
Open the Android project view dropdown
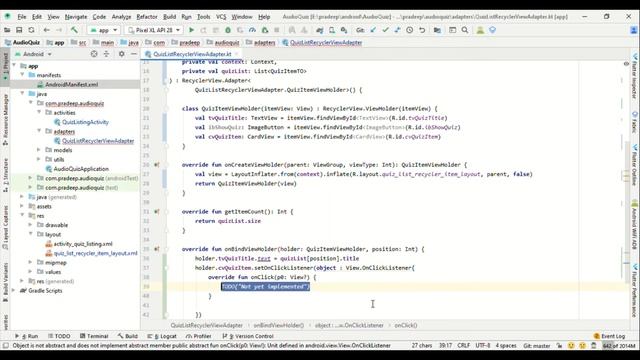point(33,54)
